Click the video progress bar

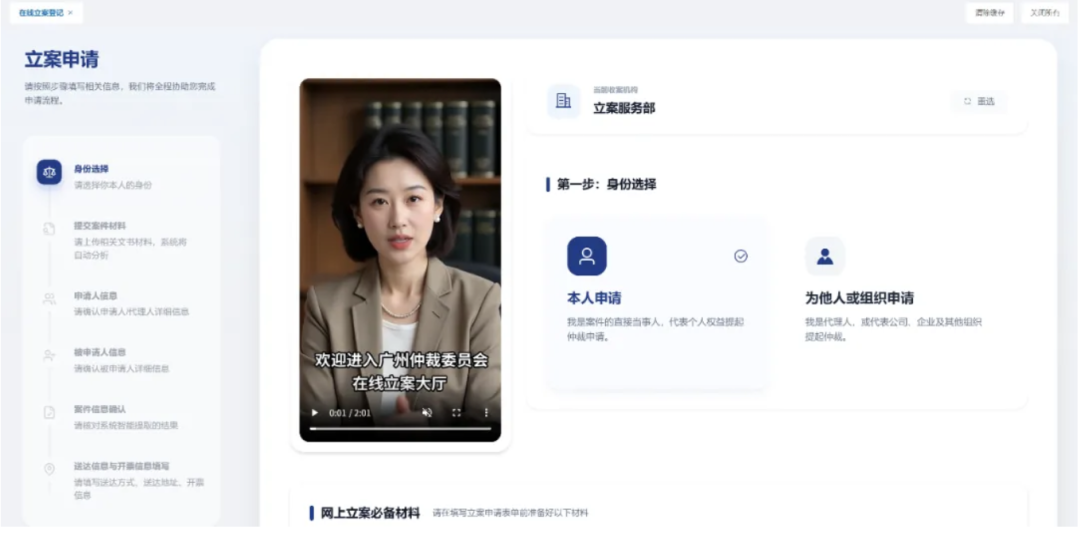coord(400,428)
